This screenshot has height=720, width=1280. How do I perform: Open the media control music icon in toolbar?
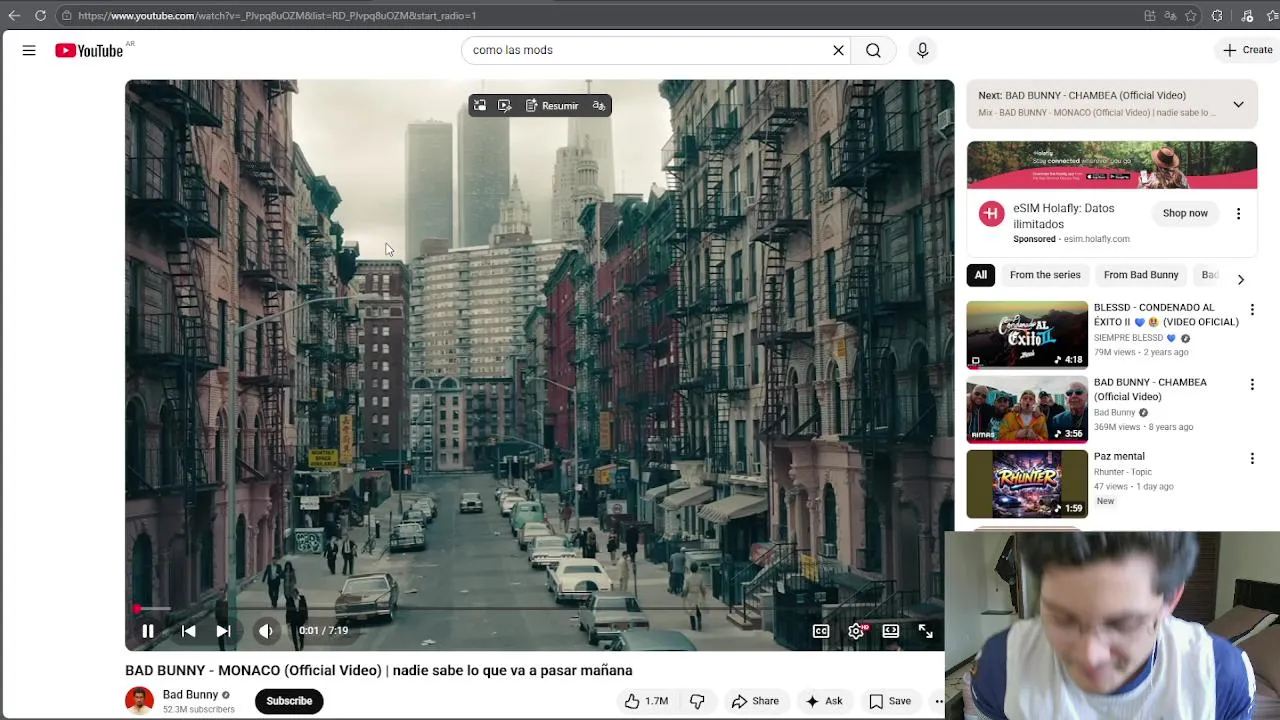1247,16
